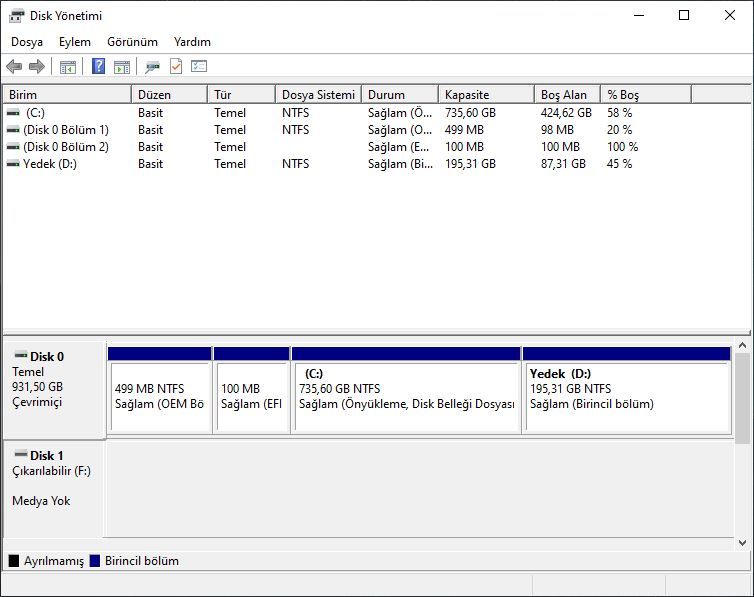Click the Disk 0 drive icon
The width and height of the screenshot is (754, 597).
21,356
